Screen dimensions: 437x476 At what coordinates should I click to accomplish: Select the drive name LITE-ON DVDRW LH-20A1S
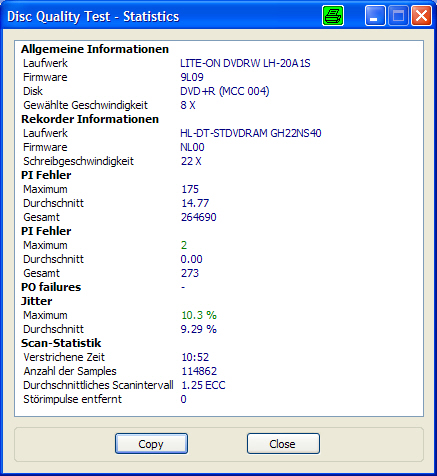point(245,63)
